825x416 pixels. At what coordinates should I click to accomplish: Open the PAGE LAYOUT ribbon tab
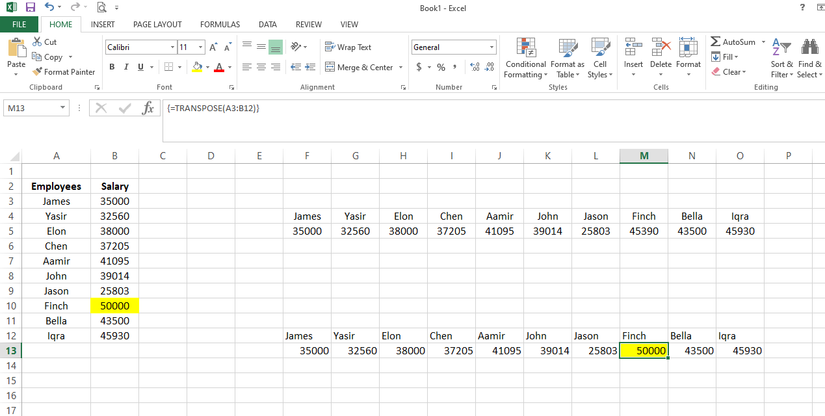point(157,24)
